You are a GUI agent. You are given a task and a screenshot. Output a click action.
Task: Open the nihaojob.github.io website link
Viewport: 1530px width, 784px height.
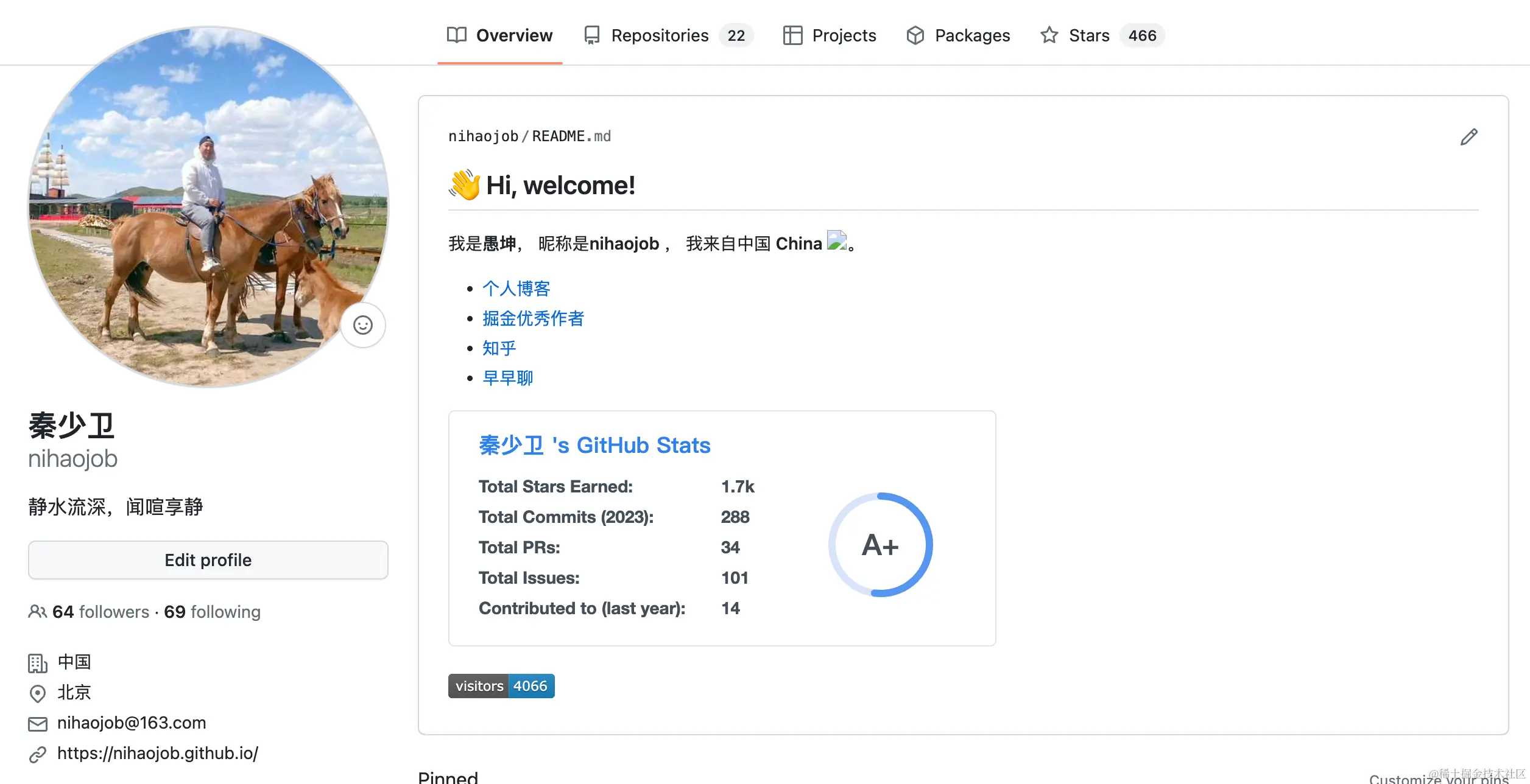pos(158,753)
